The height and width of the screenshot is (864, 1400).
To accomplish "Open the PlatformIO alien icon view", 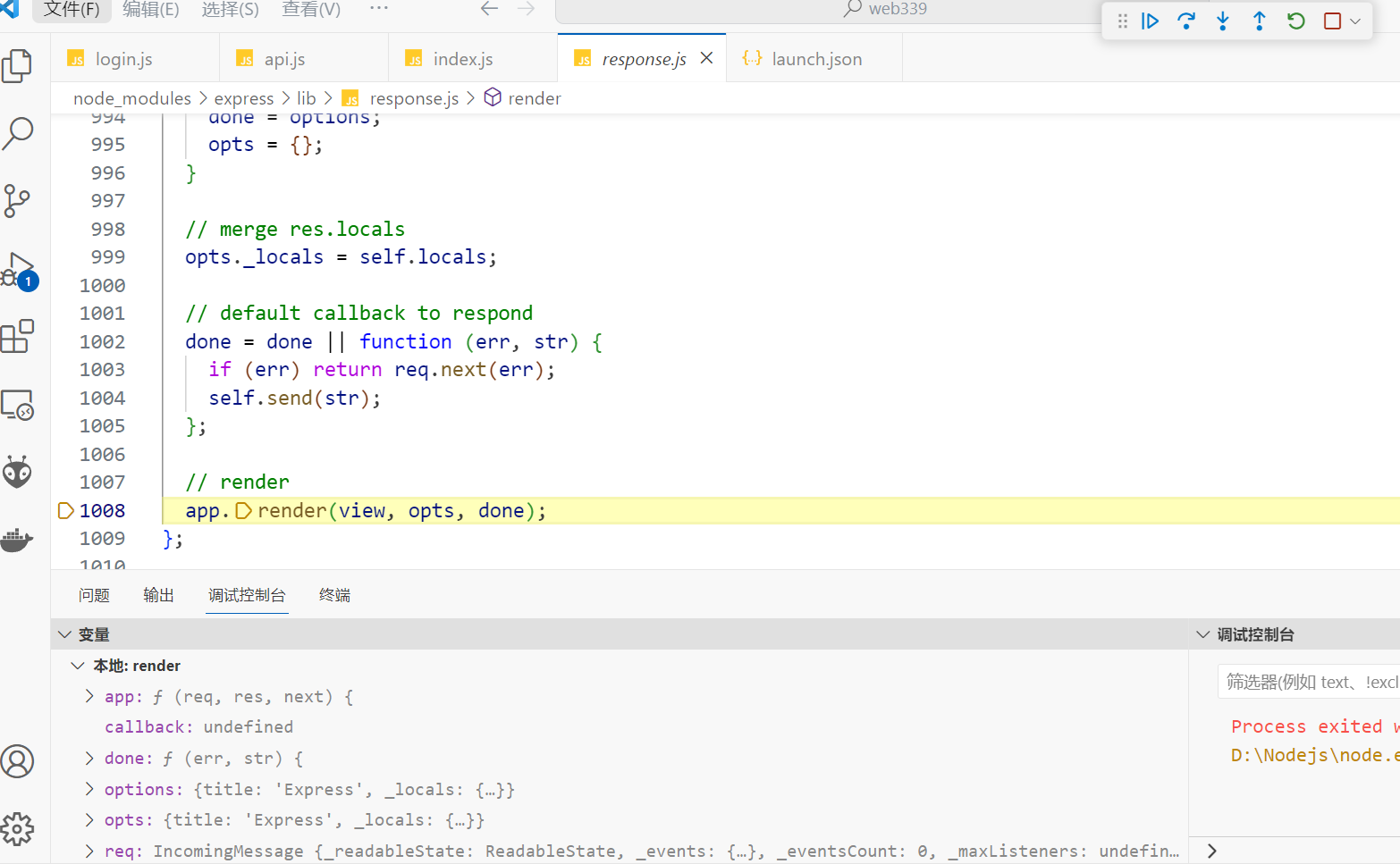I will pyautogui.click(x=17, y=472).
